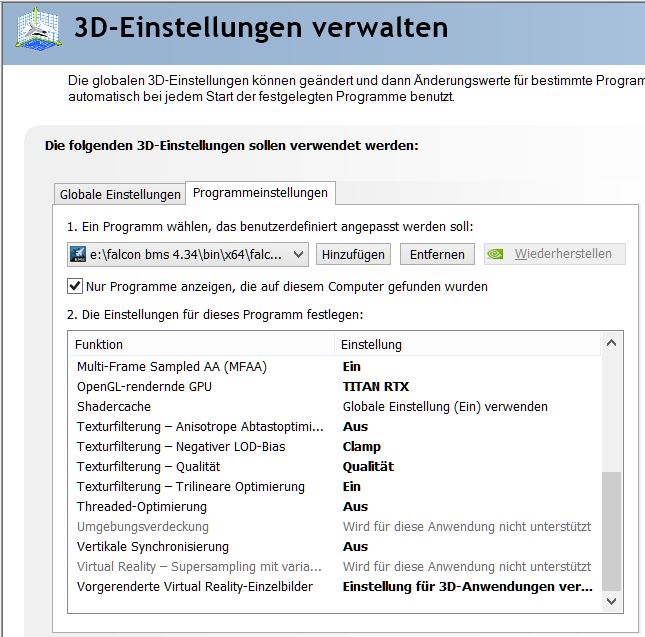
Task: Click the Entfernen button
Action: pos(437,254)
